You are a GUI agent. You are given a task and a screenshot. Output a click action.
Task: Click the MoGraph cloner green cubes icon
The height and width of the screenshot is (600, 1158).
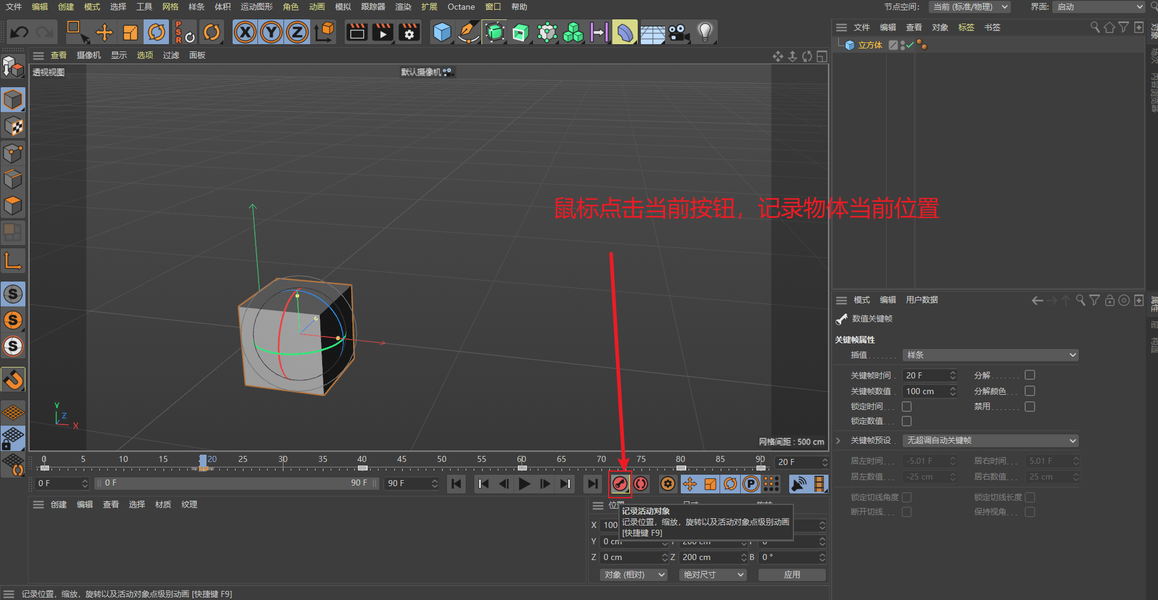(573, 32)
